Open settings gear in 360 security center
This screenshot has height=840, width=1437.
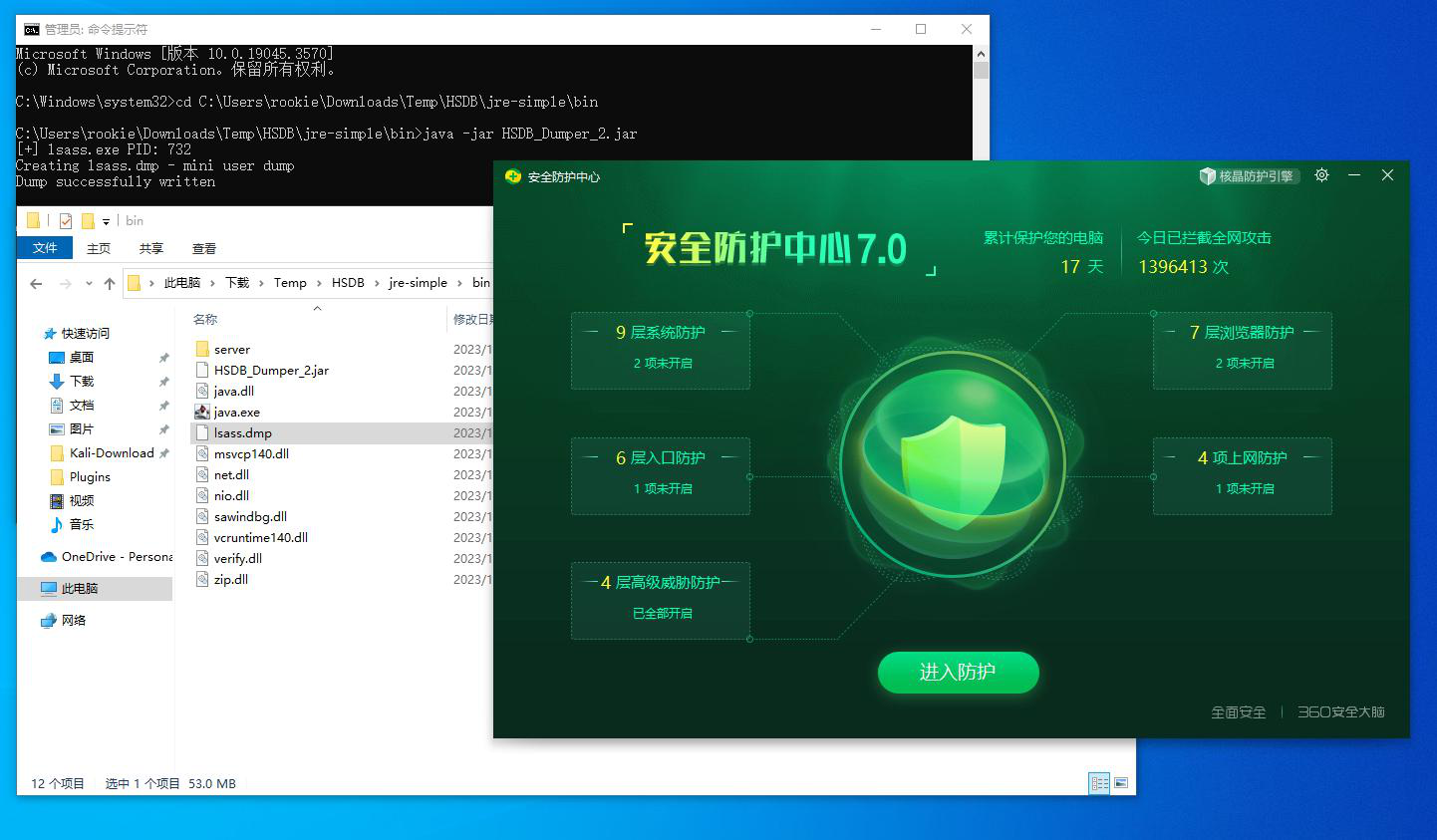[x=1321, y=175]
